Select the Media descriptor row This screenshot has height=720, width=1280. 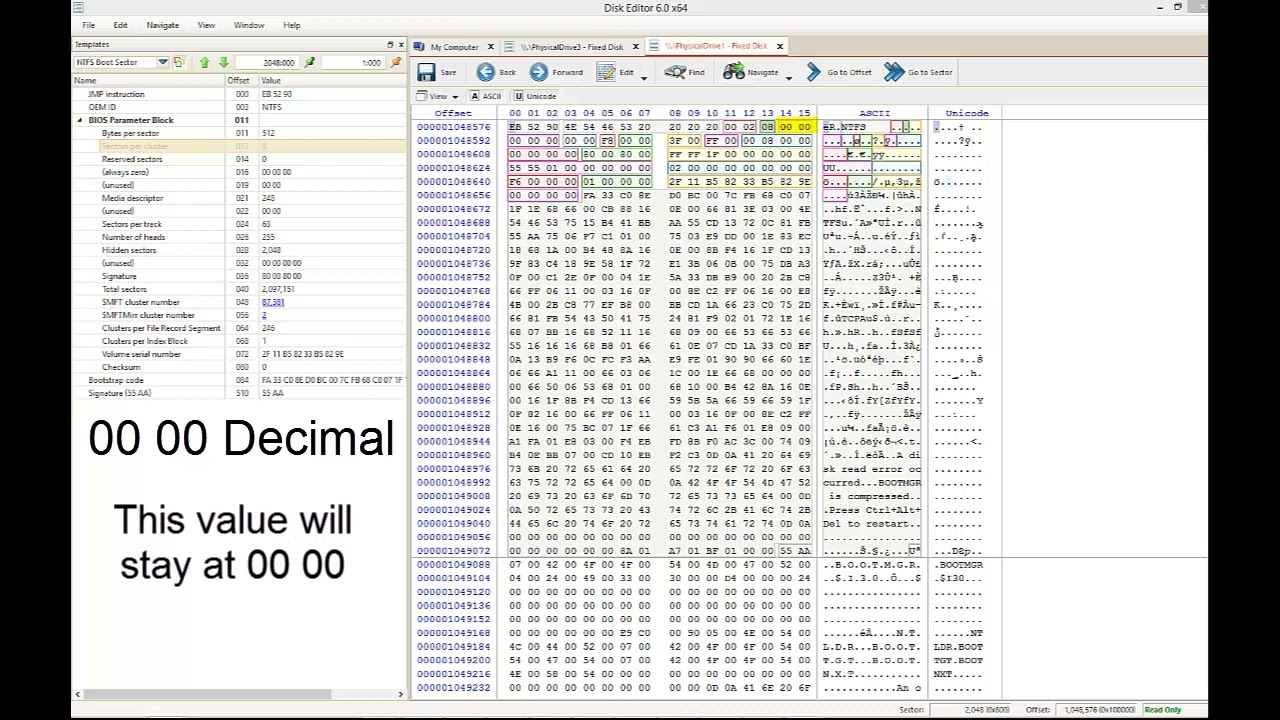tap(239, 198)
